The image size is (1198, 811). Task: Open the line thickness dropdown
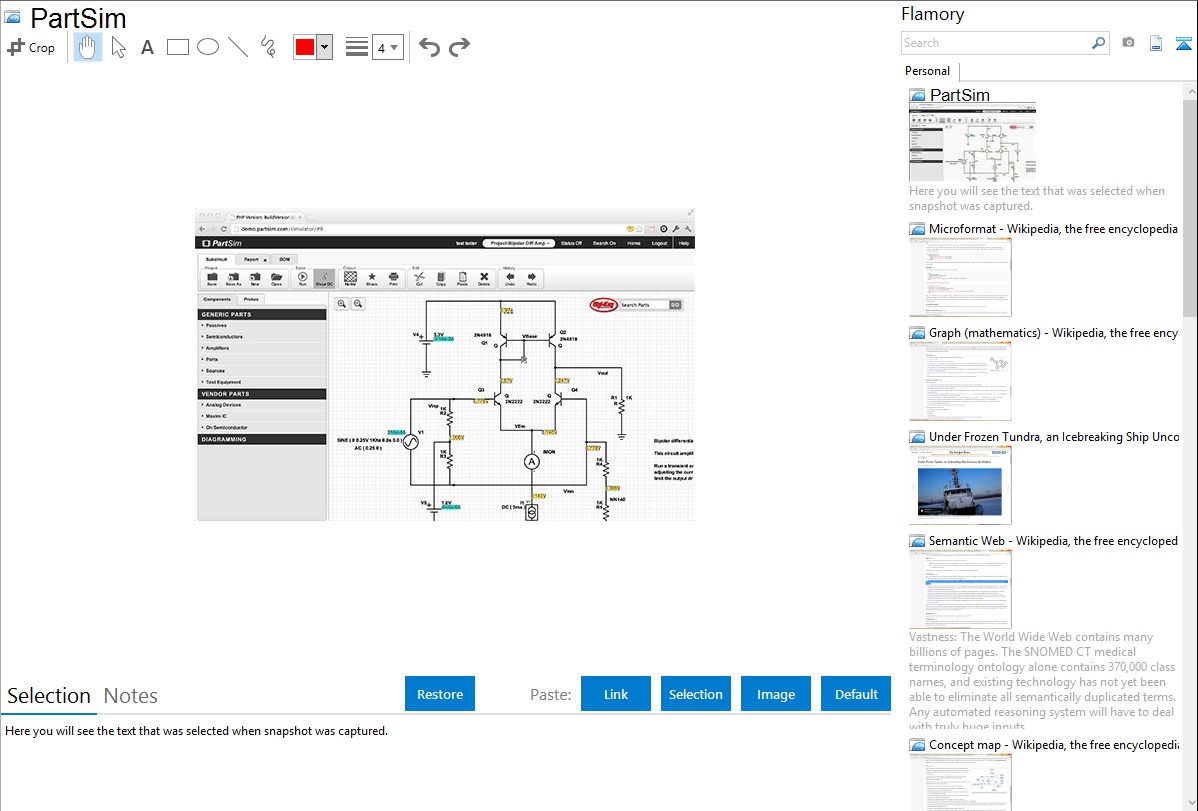[x=387, y=47]
